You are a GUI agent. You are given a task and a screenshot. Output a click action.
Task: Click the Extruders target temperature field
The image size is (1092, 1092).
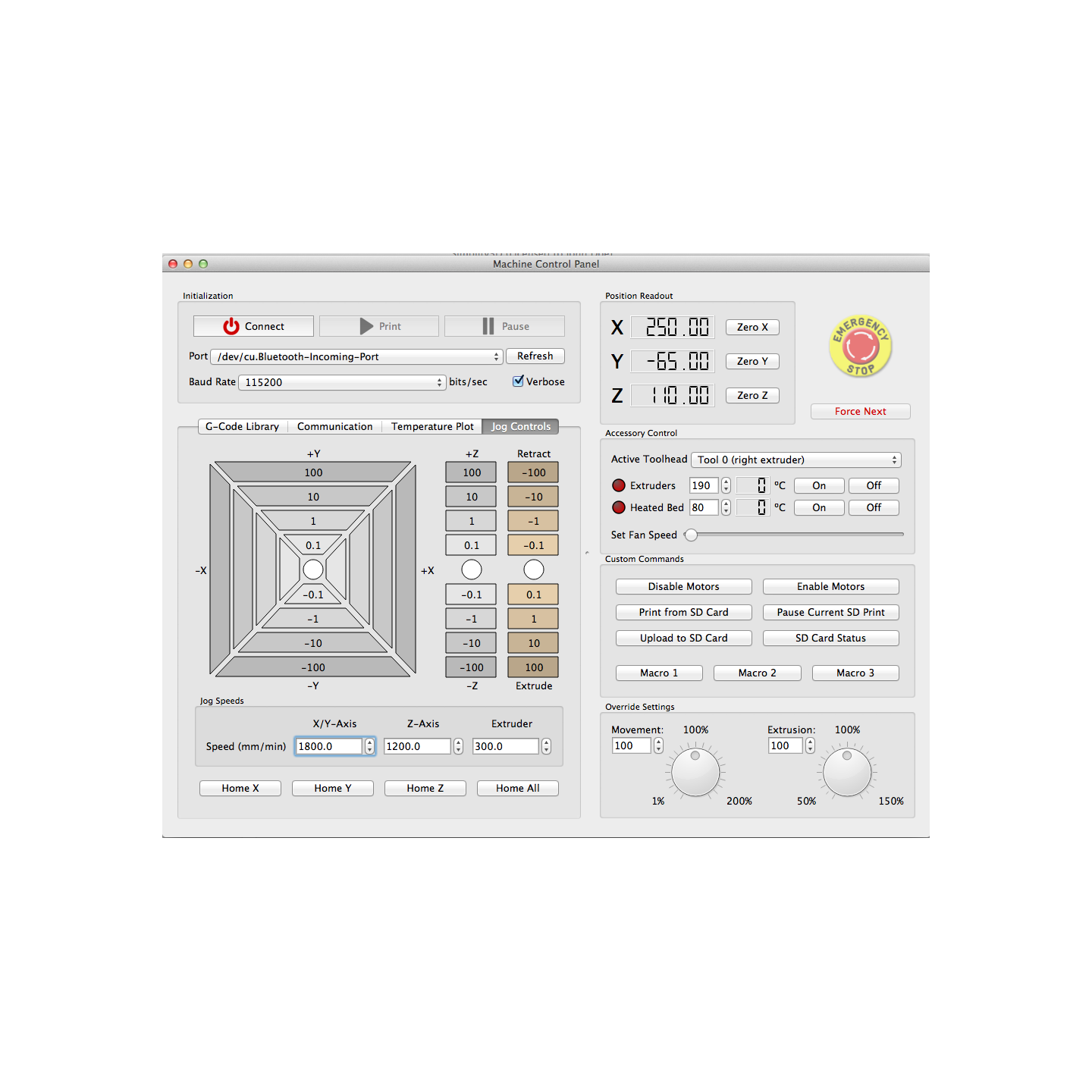(x=704, y=485)
